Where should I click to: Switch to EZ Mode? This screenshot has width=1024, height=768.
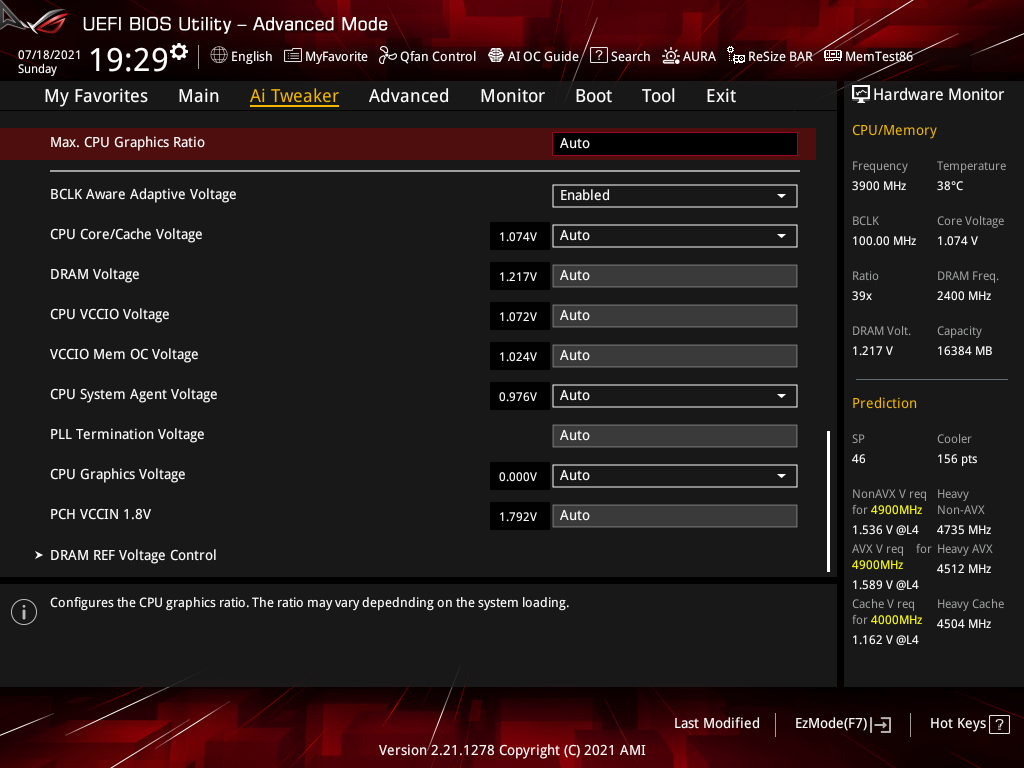pyautogui.click(x=842, y=723)
